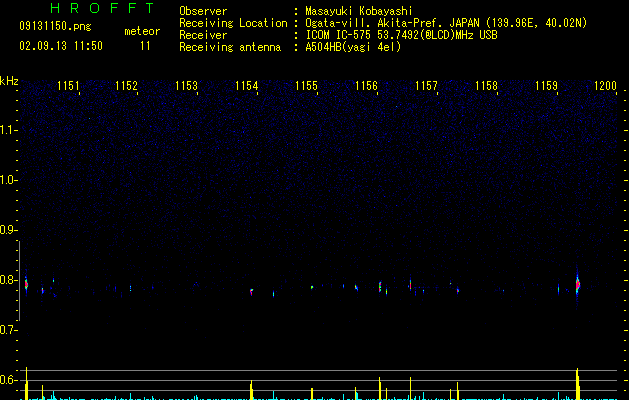Click the HROFFT title text
This screenshot has width=629, height=400.
pyautogui.click(x=102, y=8)
